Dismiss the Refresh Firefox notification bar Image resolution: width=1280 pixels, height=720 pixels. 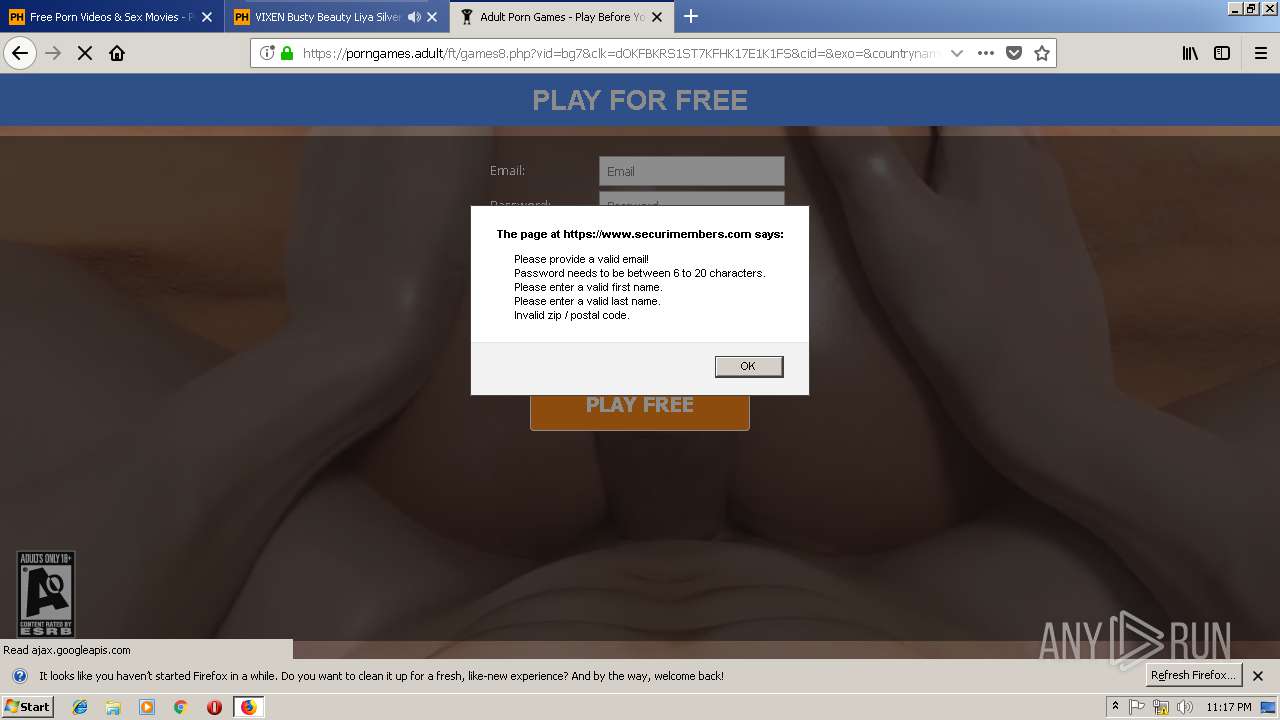pyautogui.click(x=1258, y=675)
